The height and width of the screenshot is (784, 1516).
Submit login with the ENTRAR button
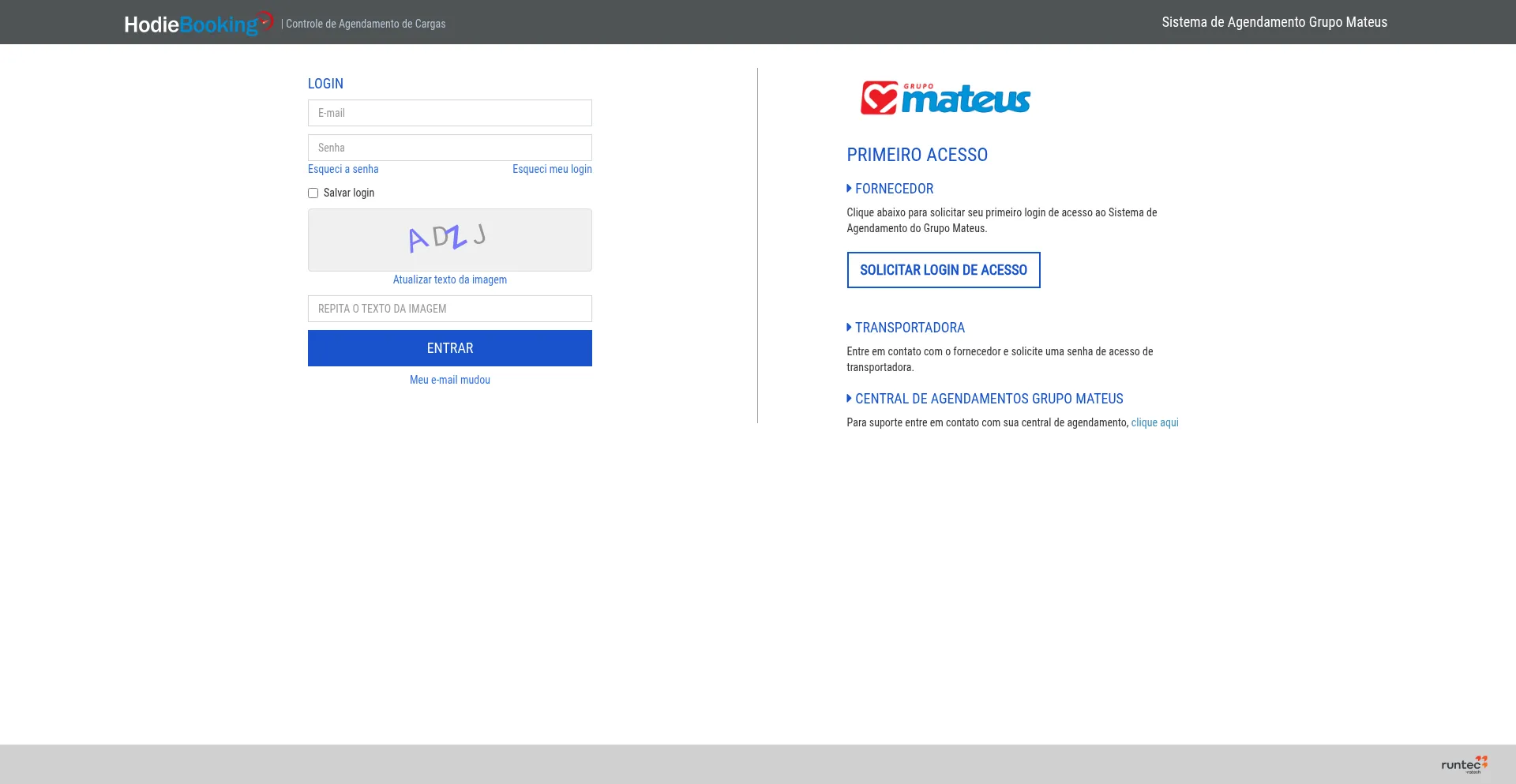(450, 348)
